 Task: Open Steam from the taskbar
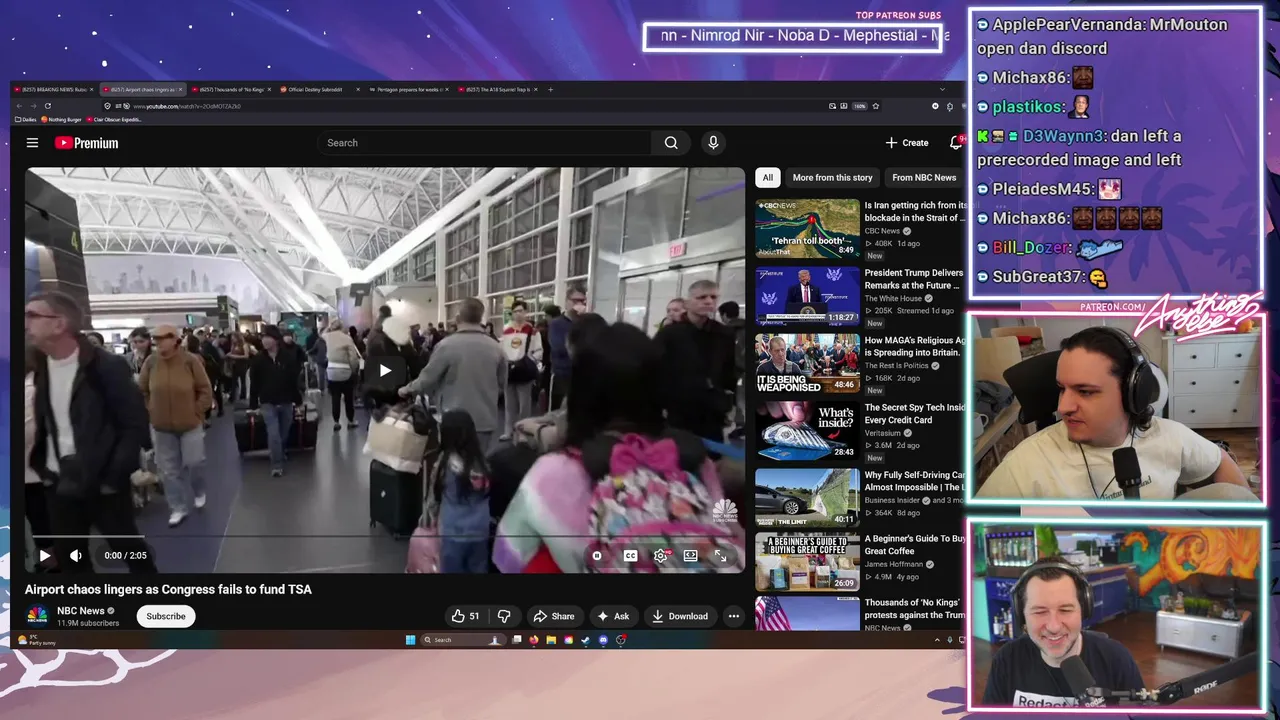tap(586, 640)
